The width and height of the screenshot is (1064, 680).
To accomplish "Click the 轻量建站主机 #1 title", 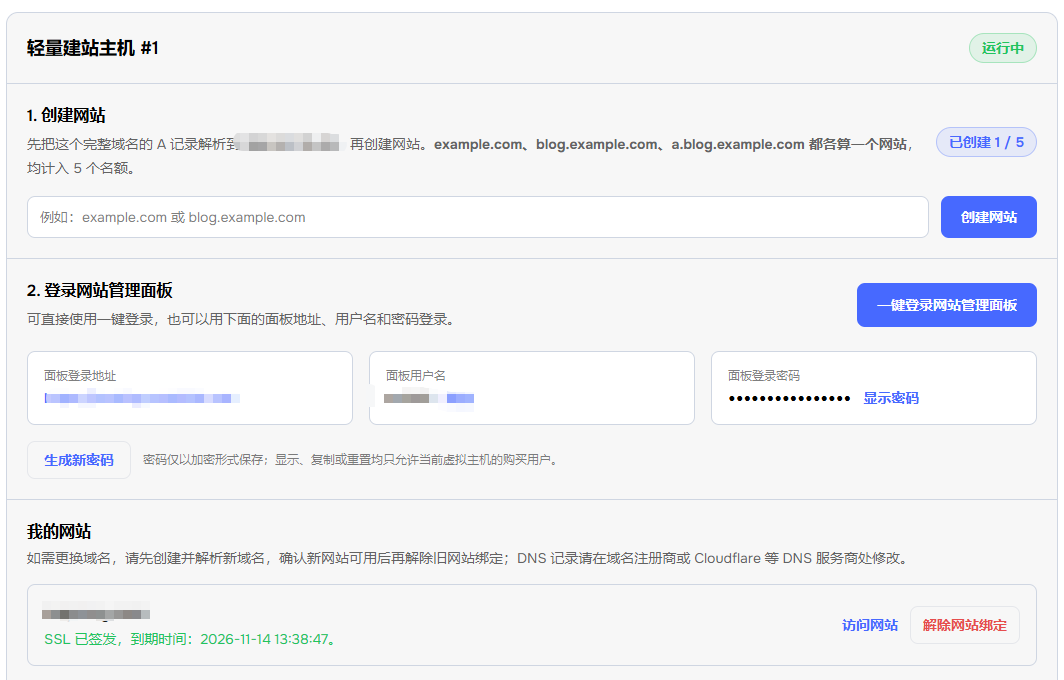I will click(x=92, y=48).
